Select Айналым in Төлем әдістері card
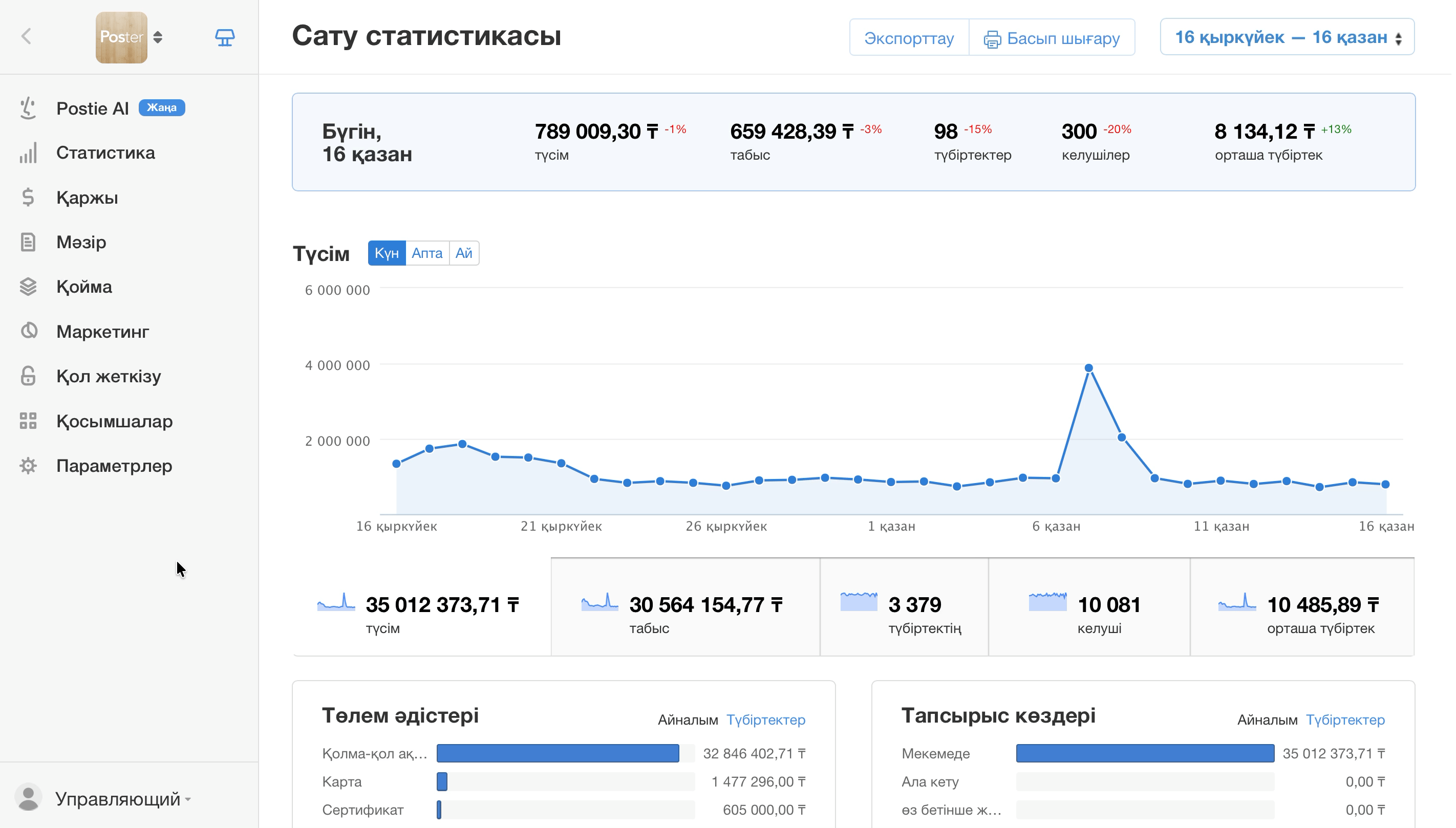The image size is (1456, 828). (x=688, y=720)
